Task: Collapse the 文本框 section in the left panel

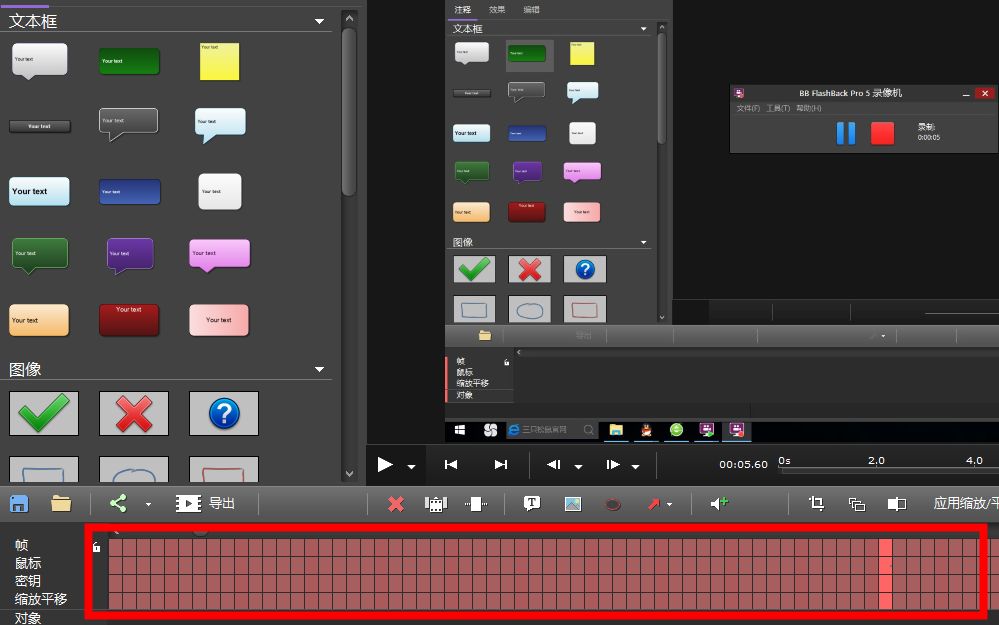Action: click(x=319, y=21)
